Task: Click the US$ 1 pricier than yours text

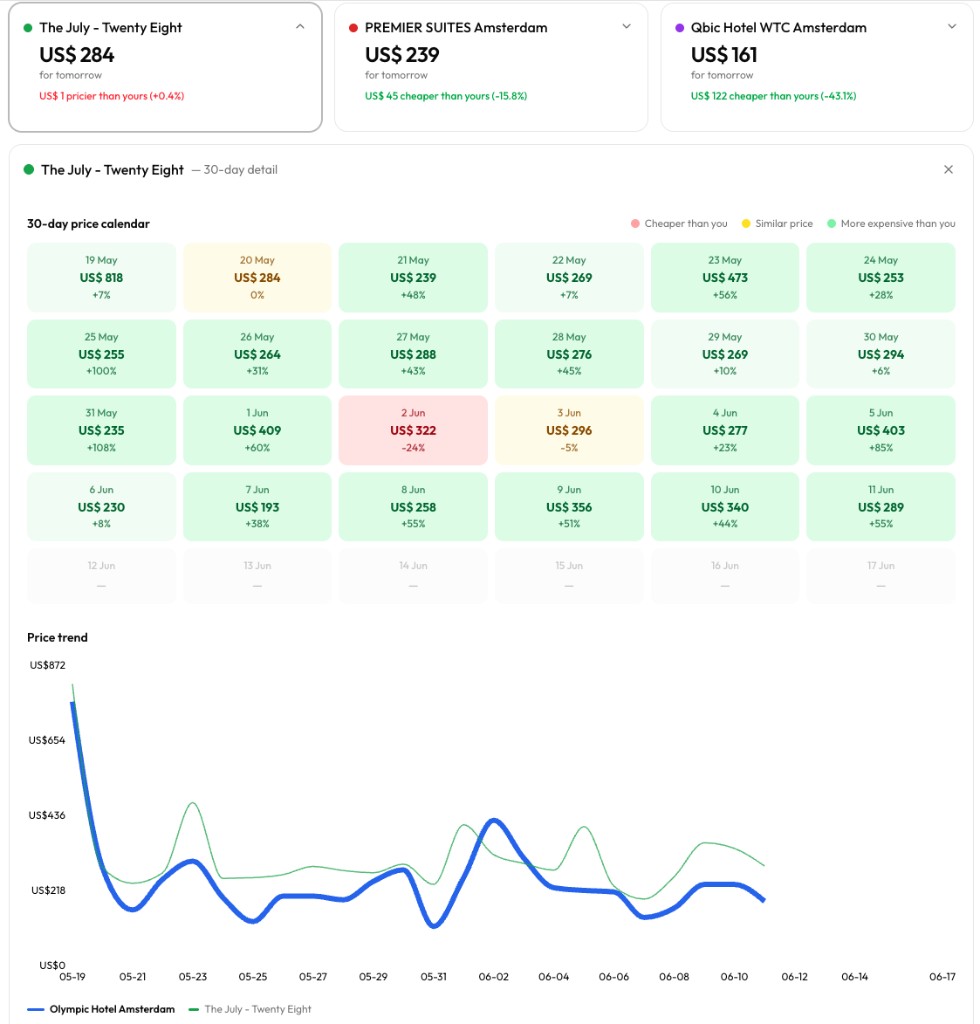Action: pos(112,96)
